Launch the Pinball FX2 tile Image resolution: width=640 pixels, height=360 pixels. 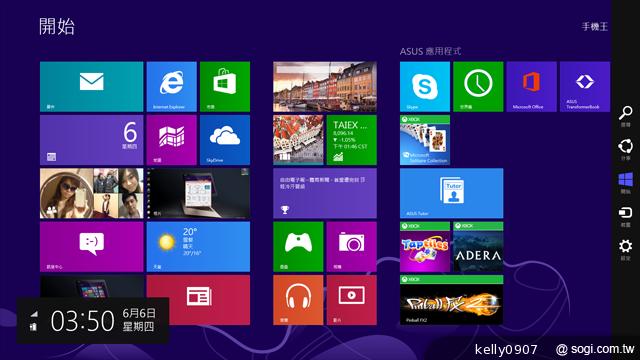[x=451, y=300]
